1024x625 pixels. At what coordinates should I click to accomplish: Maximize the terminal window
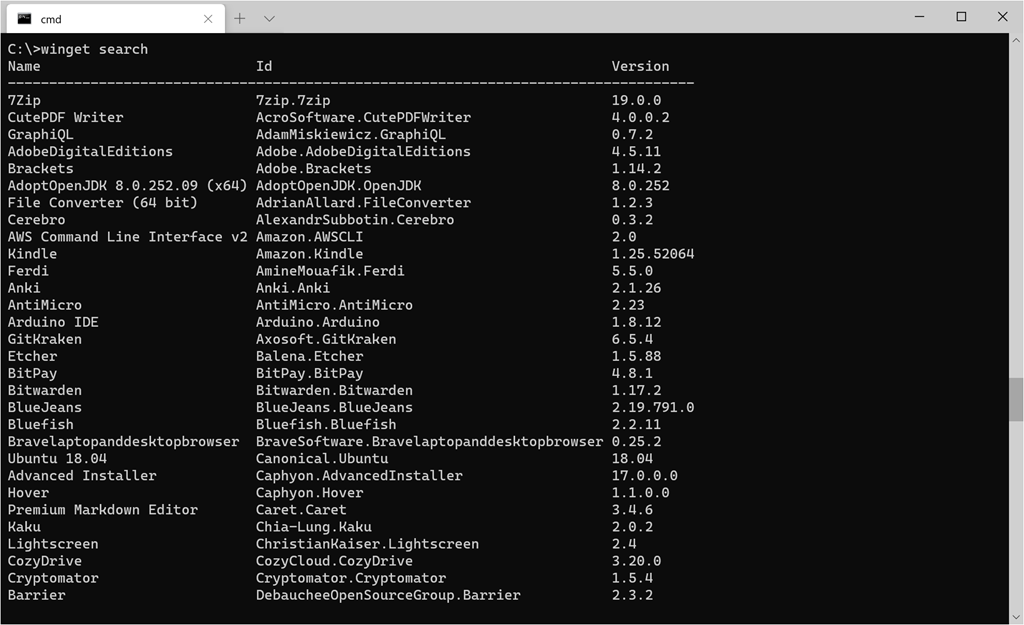[x=961, y=17]
